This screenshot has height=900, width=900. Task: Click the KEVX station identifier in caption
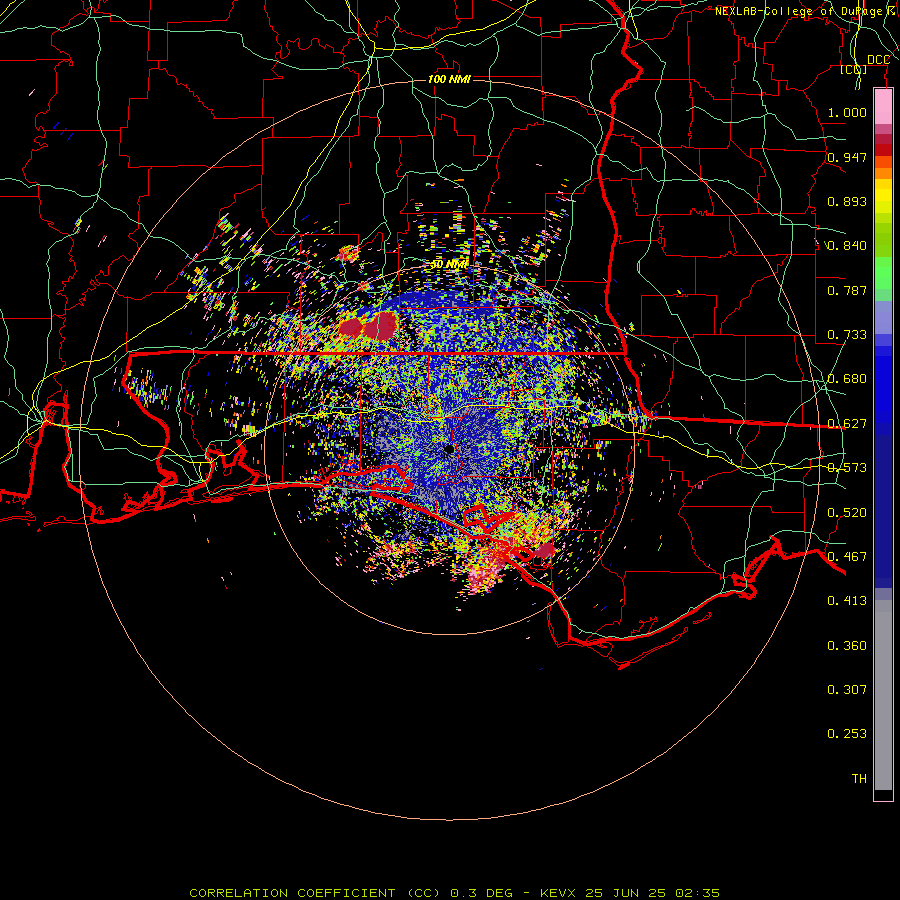click(557, 893)
